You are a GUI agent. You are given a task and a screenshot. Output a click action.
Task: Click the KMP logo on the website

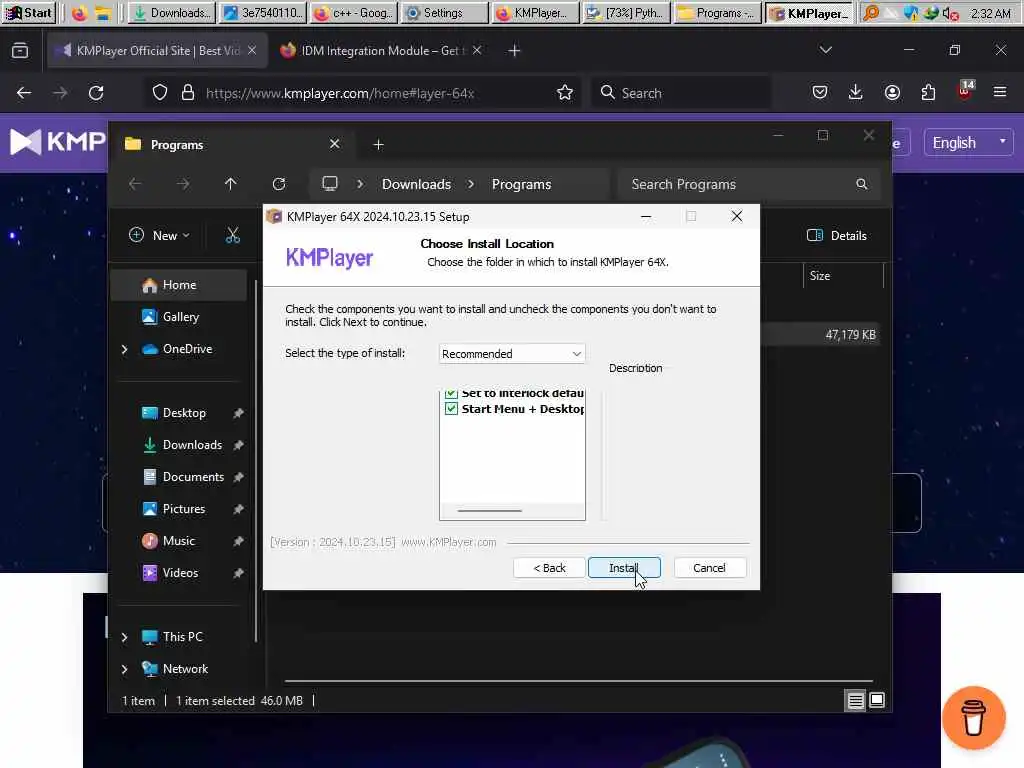click(57, 142)
